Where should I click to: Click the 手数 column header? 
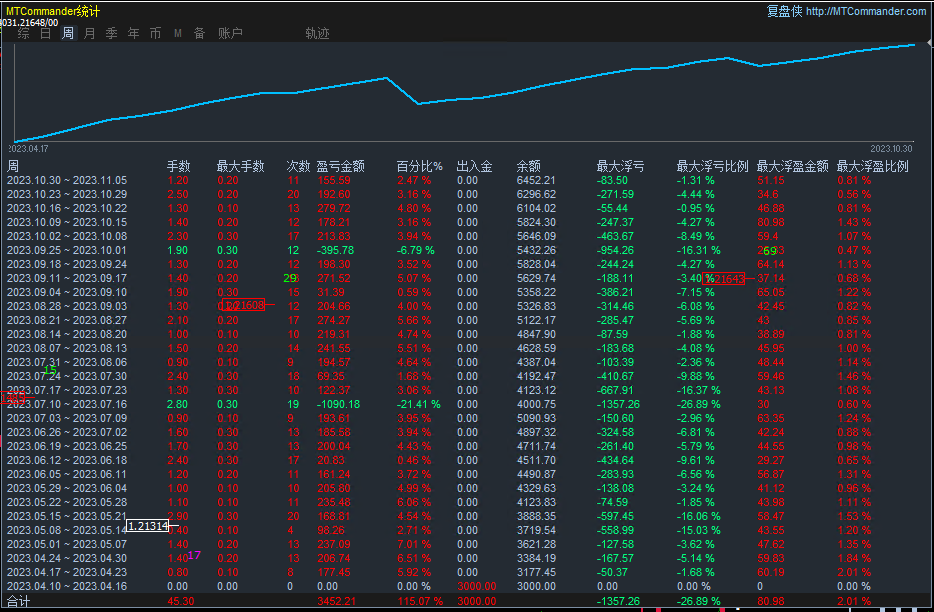178,166
